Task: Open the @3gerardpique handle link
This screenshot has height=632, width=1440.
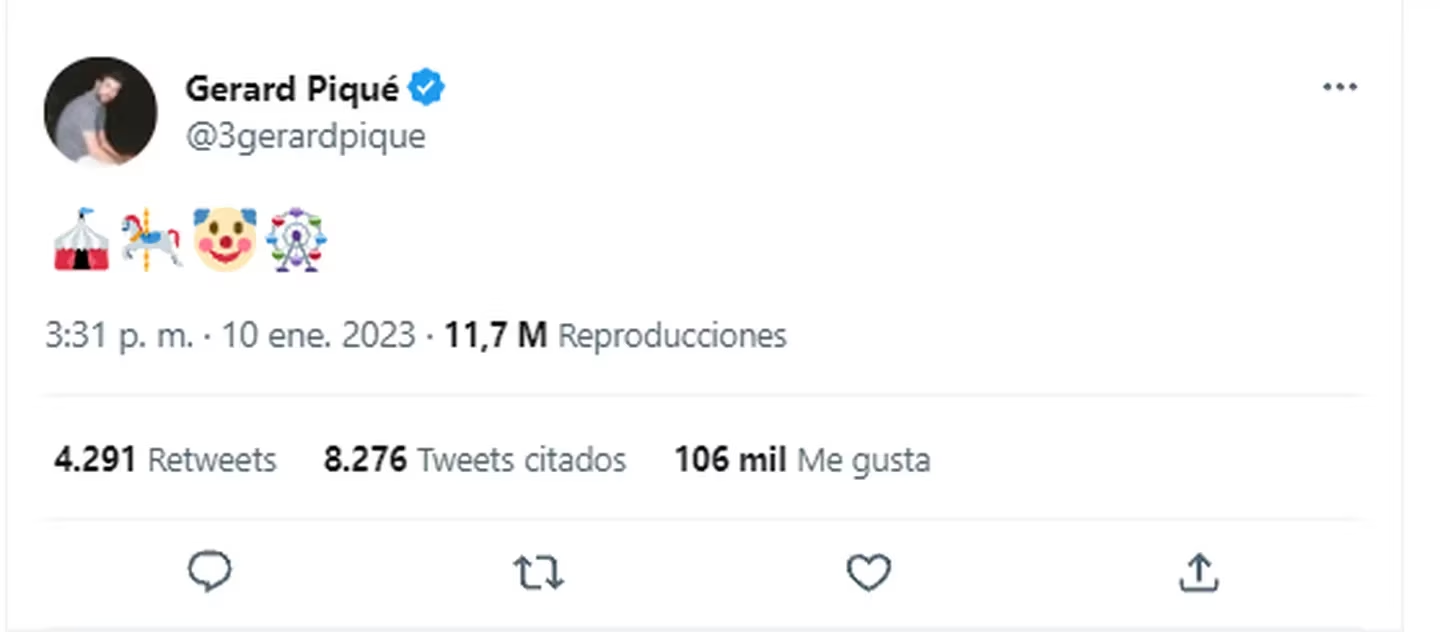Action: tap(306, 136)
